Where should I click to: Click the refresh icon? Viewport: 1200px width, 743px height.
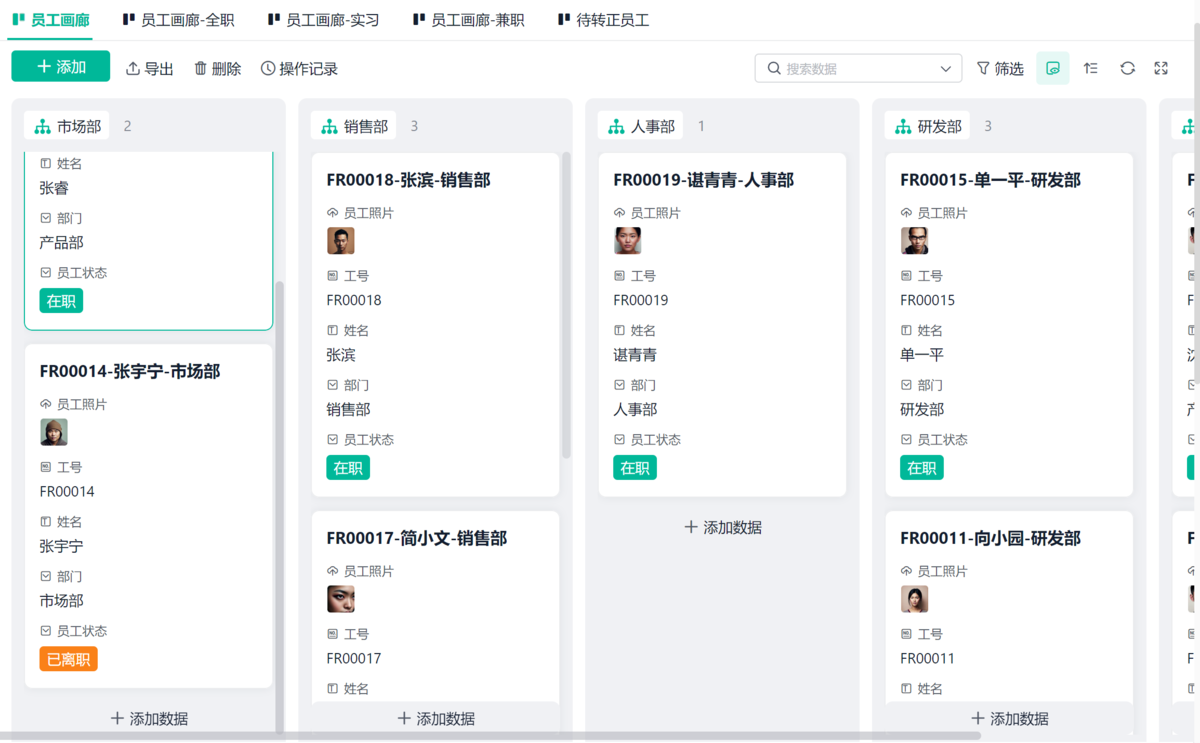[x=1127, y=68]
